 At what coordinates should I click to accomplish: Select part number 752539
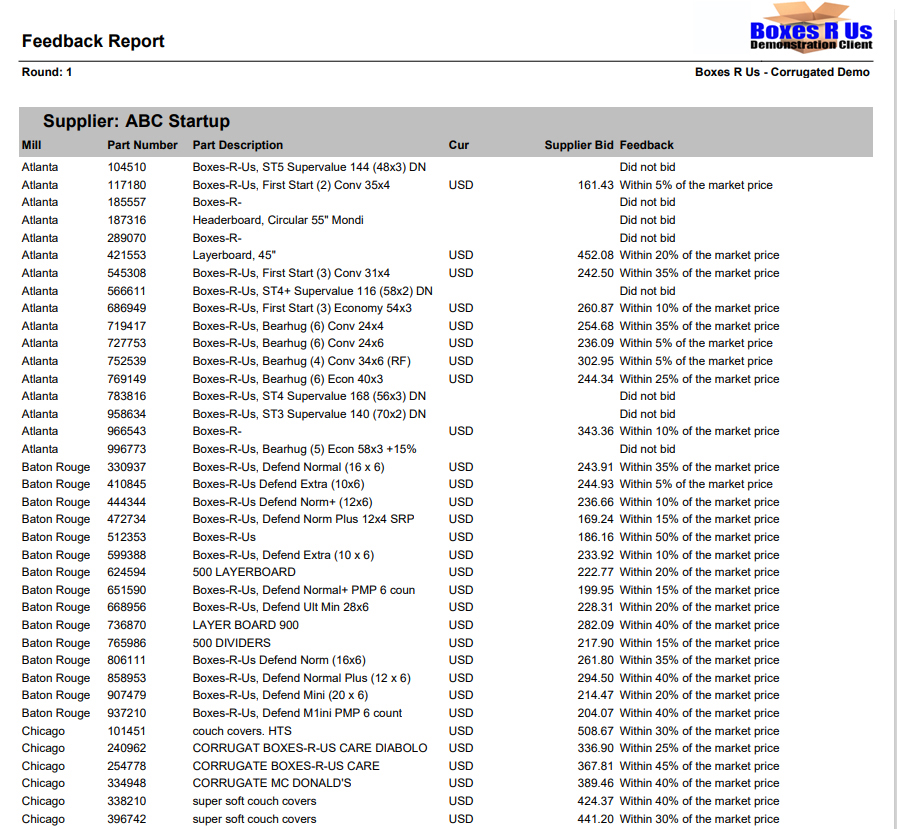point(127,361)
